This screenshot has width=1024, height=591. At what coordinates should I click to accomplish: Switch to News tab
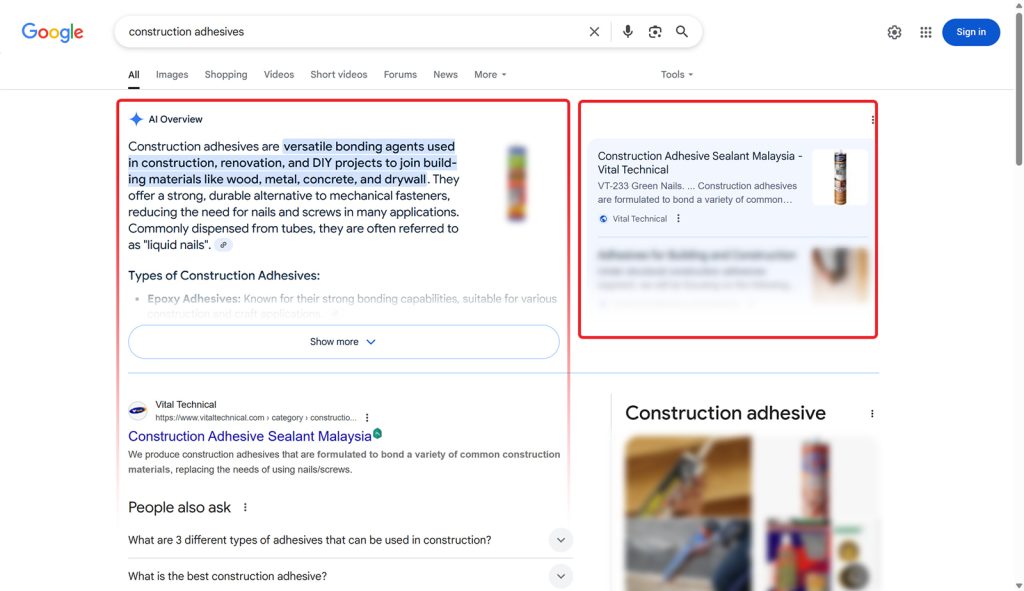445,74
